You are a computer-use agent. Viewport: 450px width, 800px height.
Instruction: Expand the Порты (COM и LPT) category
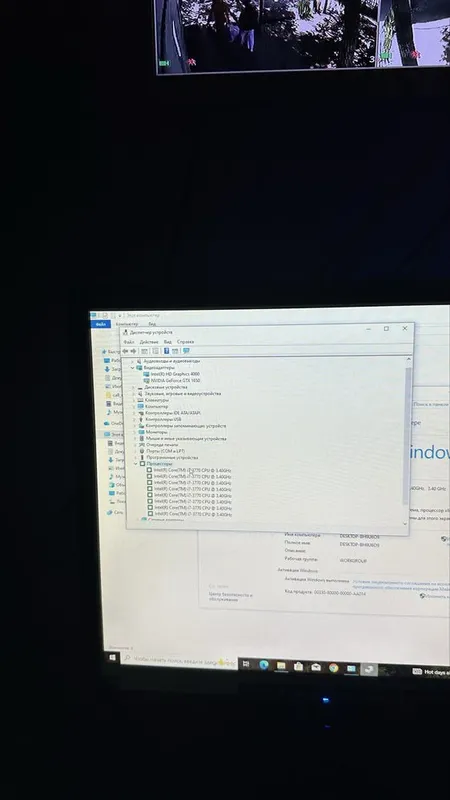pyautogui.click(x=136, y=452)
